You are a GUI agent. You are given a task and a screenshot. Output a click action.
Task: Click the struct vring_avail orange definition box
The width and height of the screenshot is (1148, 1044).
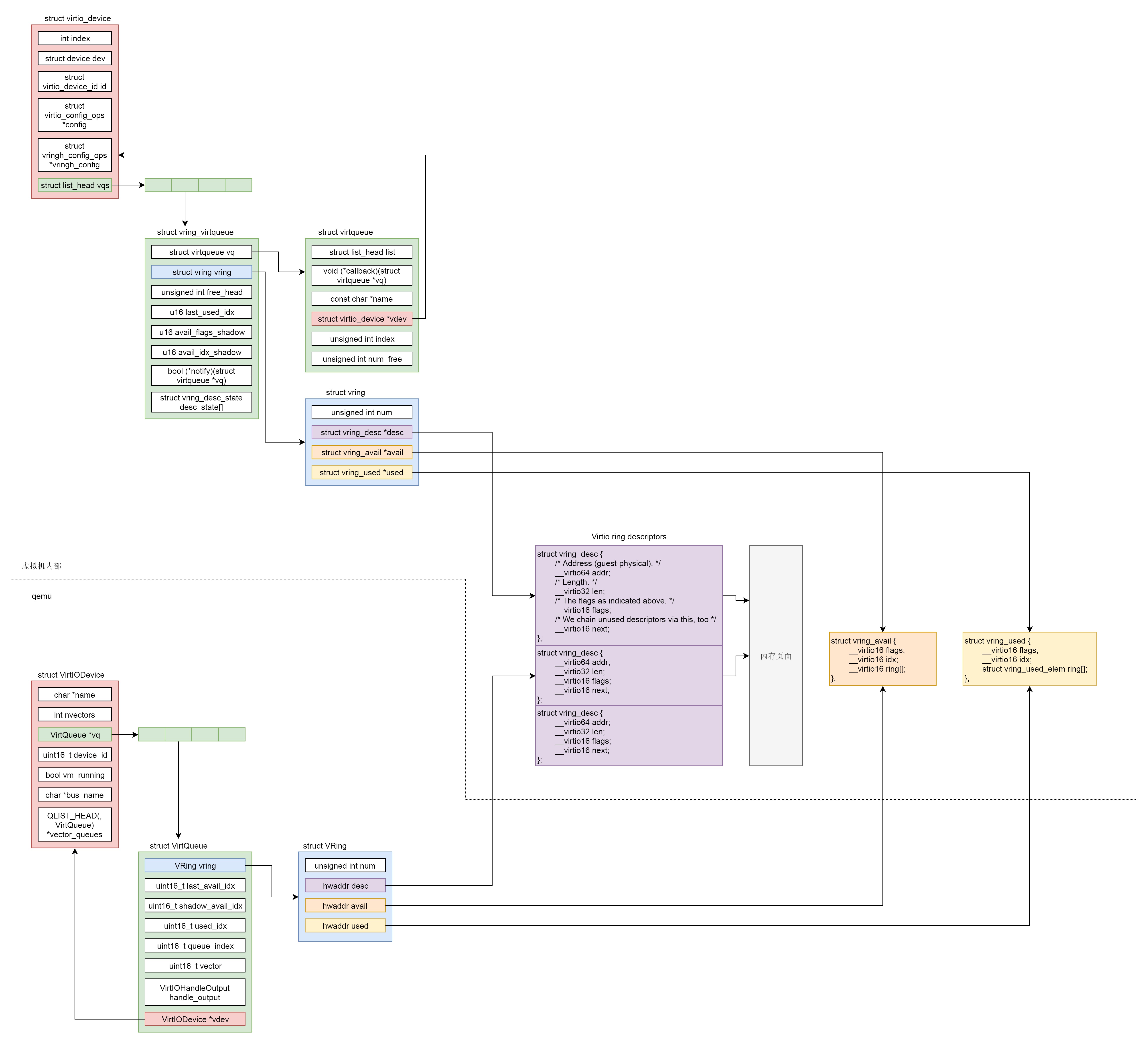[x=883, y=659]
